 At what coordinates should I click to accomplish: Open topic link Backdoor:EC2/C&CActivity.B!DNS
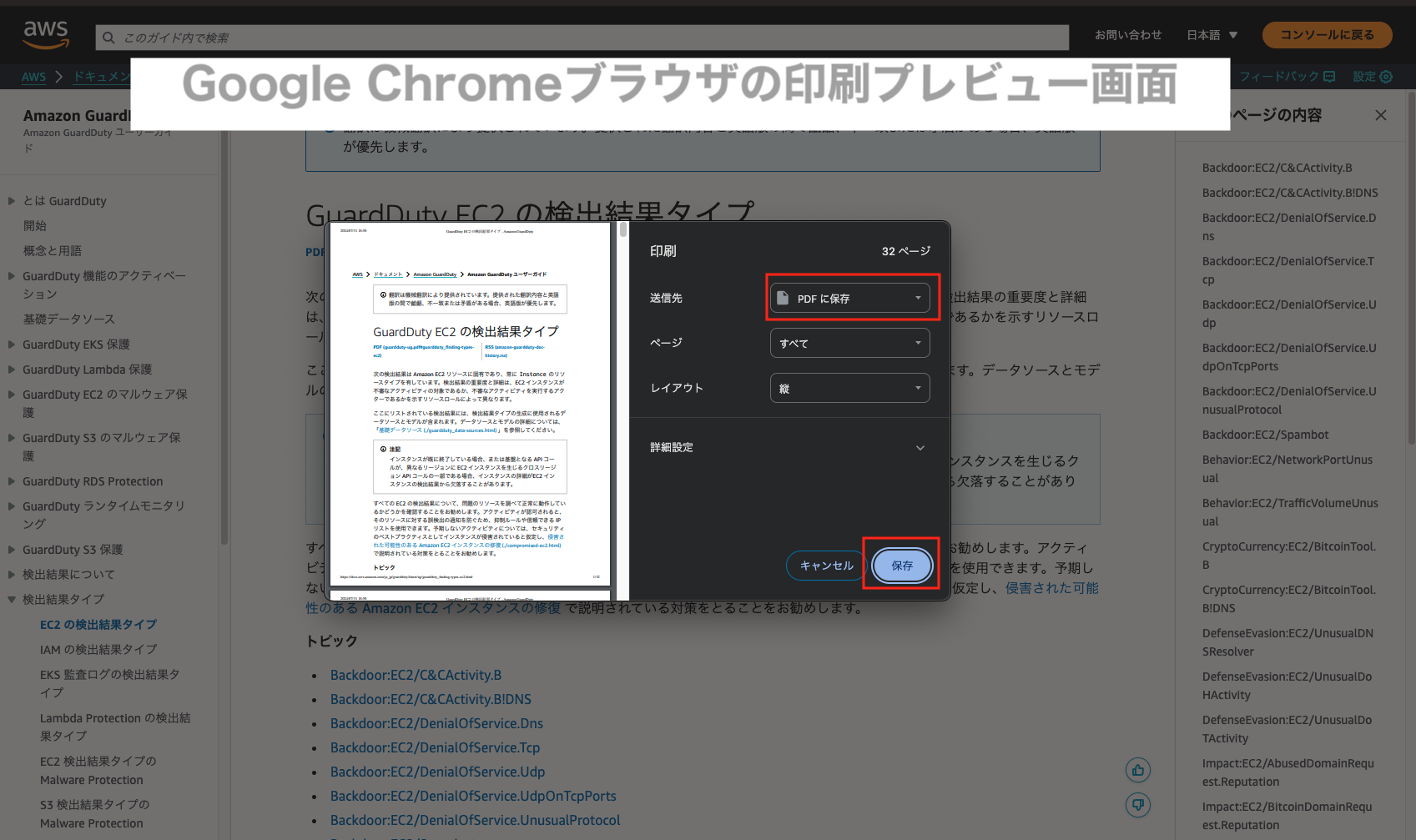(x=431, y=699)
